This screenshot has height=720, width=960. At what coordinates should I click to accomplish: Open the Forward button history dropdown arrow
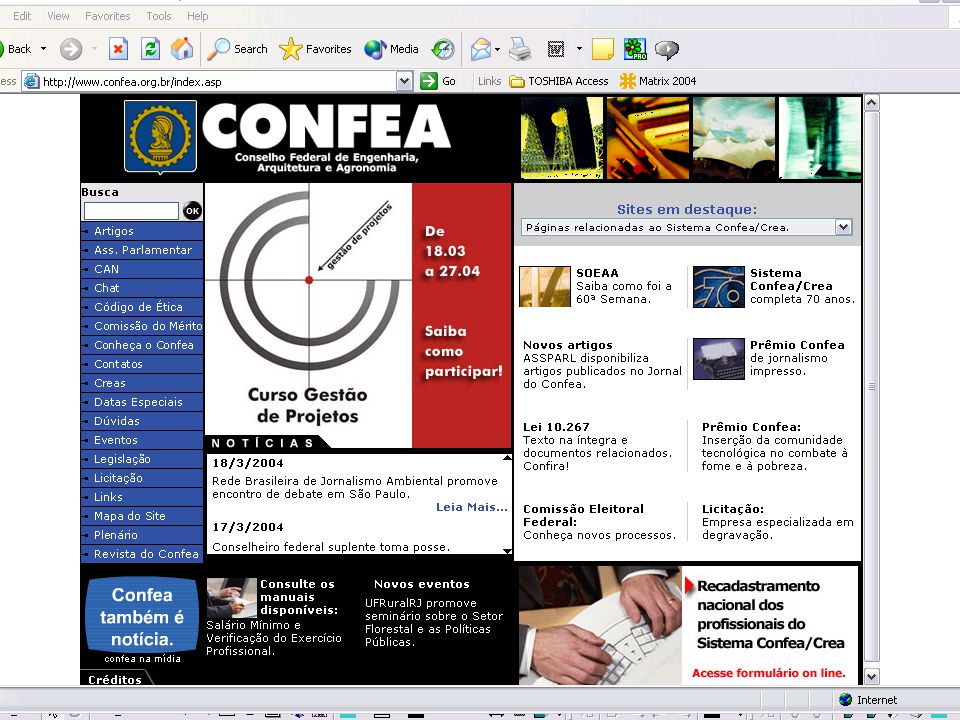click(x=94, y=49)
